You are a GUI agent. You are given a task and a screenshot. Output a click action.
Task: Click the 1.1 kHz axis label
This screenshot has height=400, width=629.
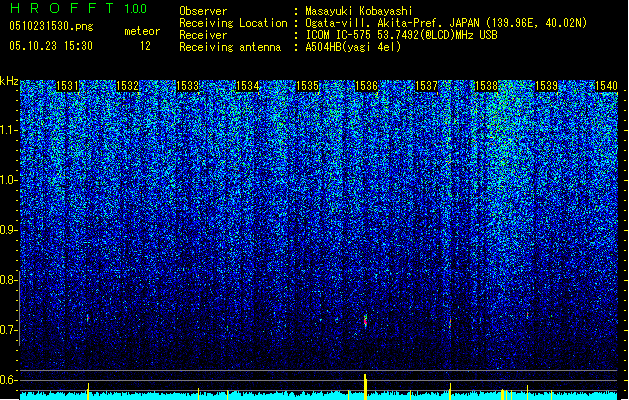pos(8,130)
